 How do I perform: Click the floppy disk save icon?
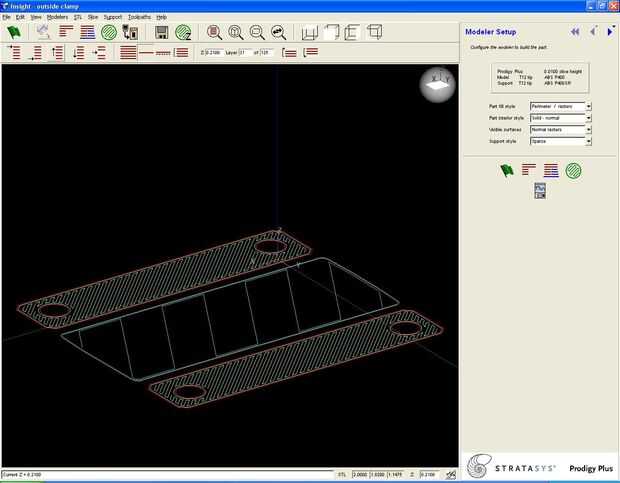point(161,32)
